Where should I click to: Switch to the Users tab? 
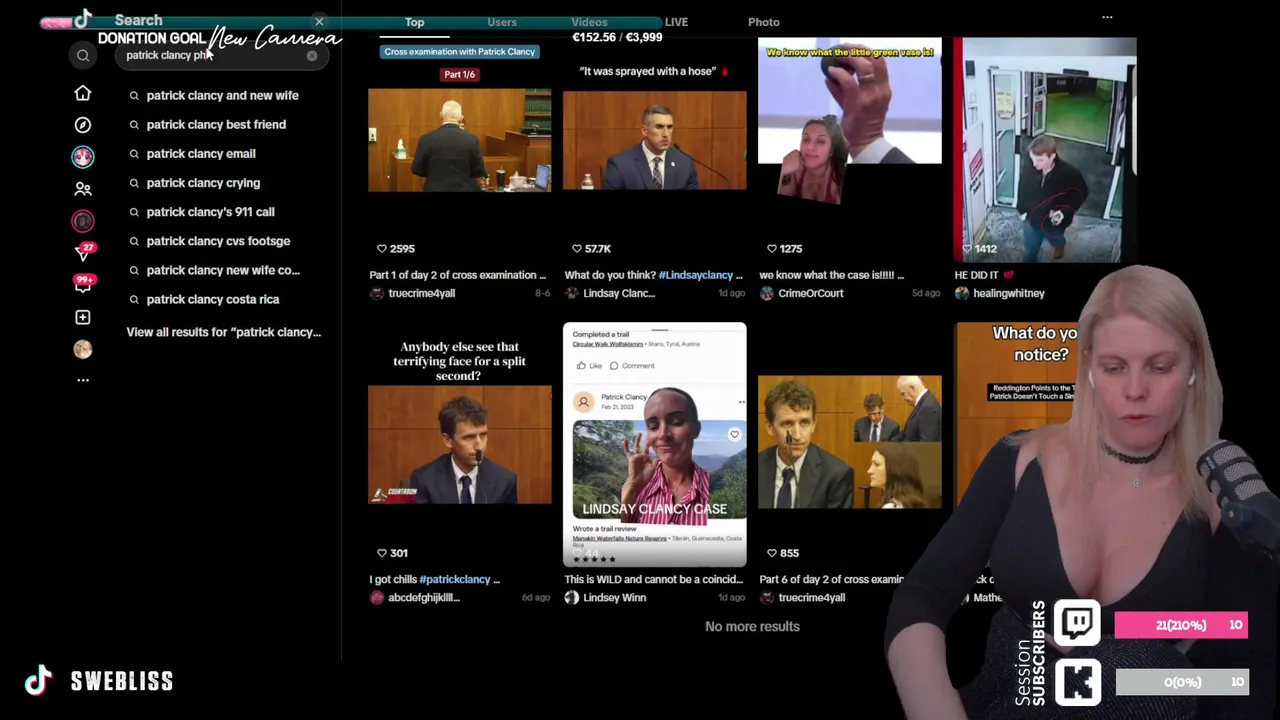tap(502, 22)
